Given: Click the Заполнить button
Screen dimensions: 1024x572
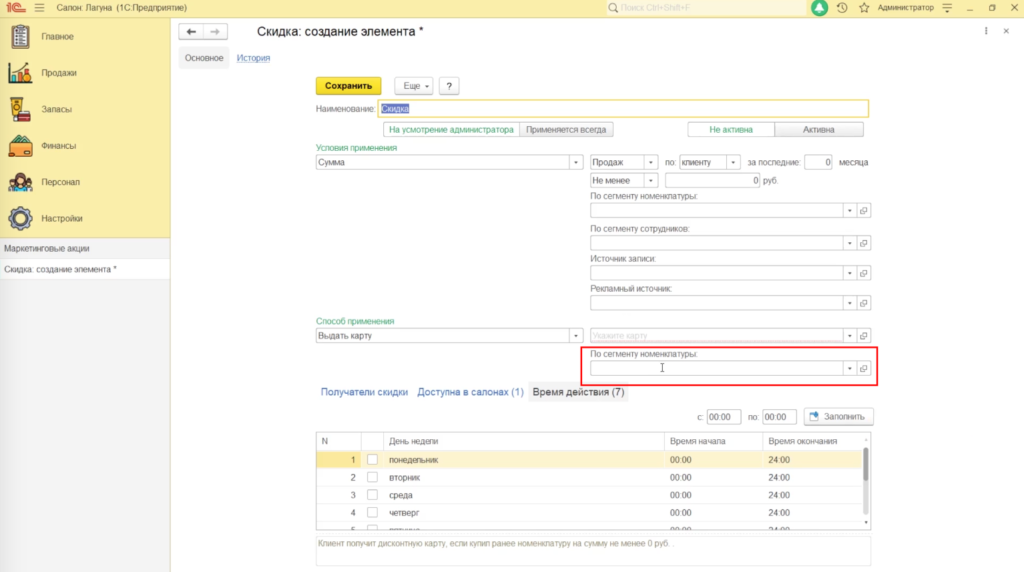Looking at the screenshot, I should click(x=838, y=417).
